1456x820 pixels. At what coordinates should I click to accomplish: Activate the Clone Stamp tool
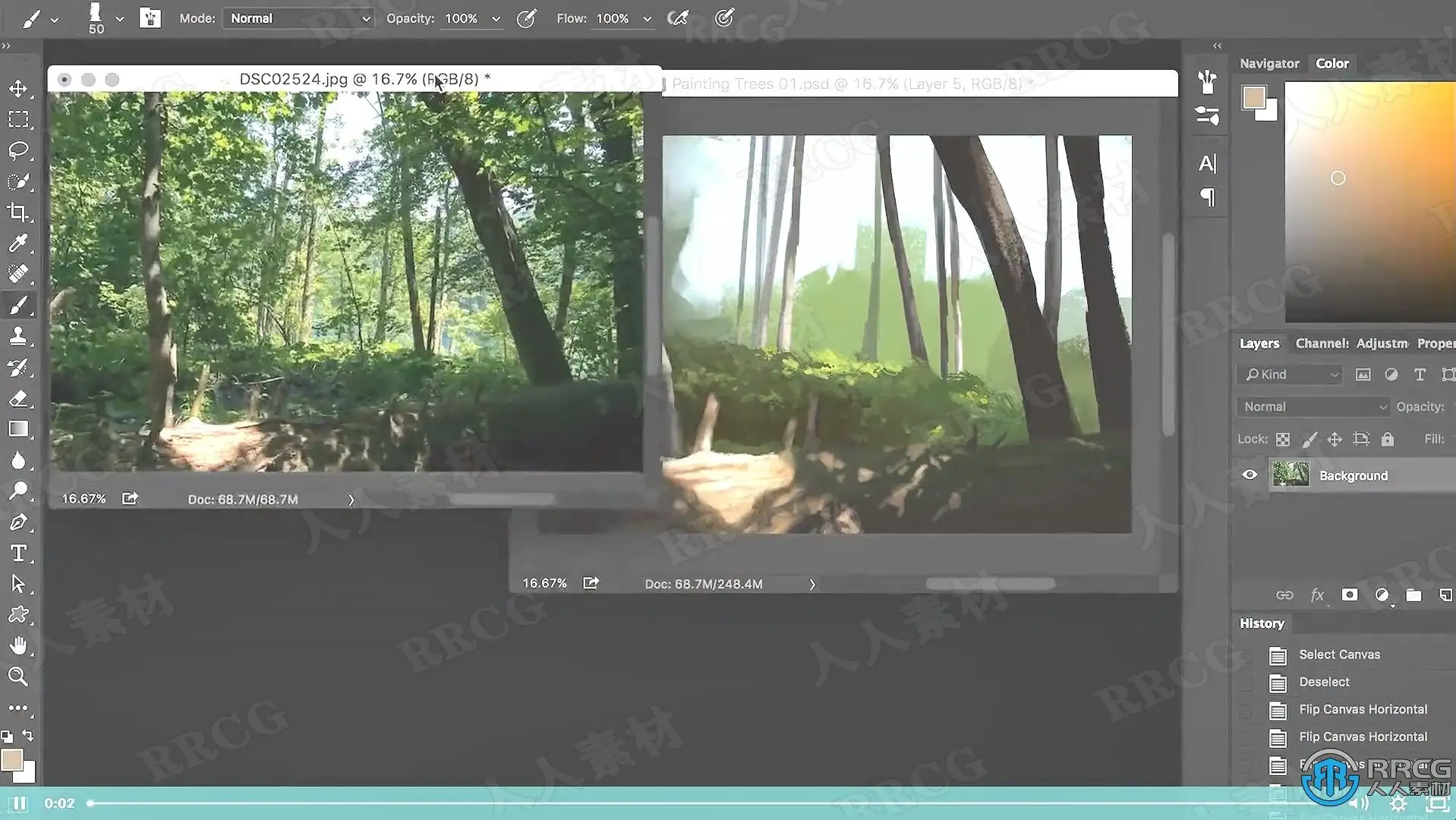[18, 336]
